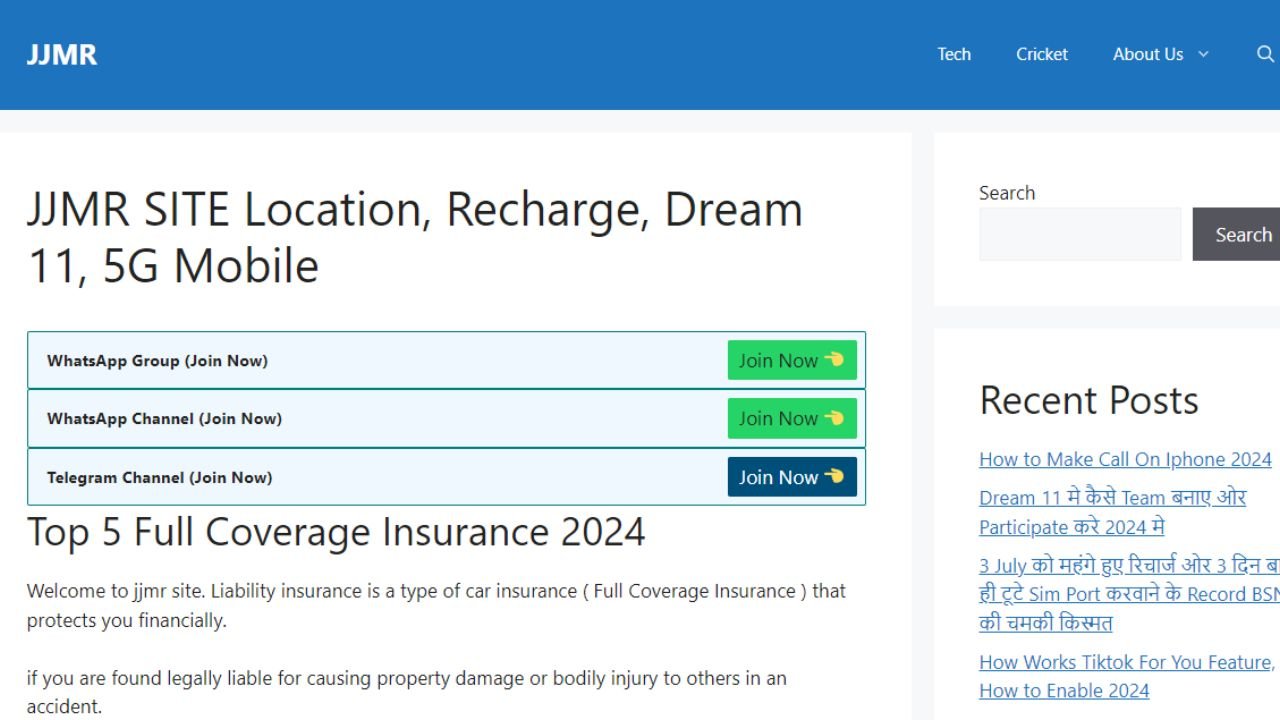
Task: Expand the About Us dropdown chevron
Action: coord(1203,54)
